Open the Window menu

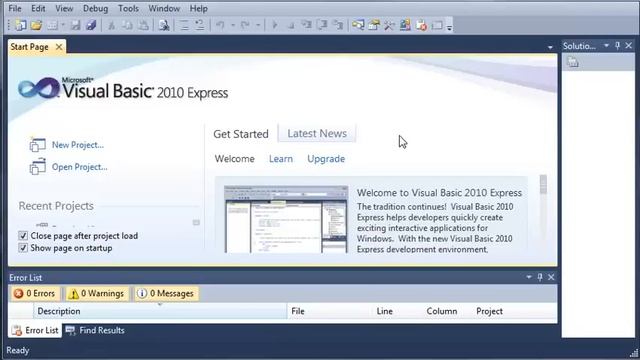[x=164, y=8]
